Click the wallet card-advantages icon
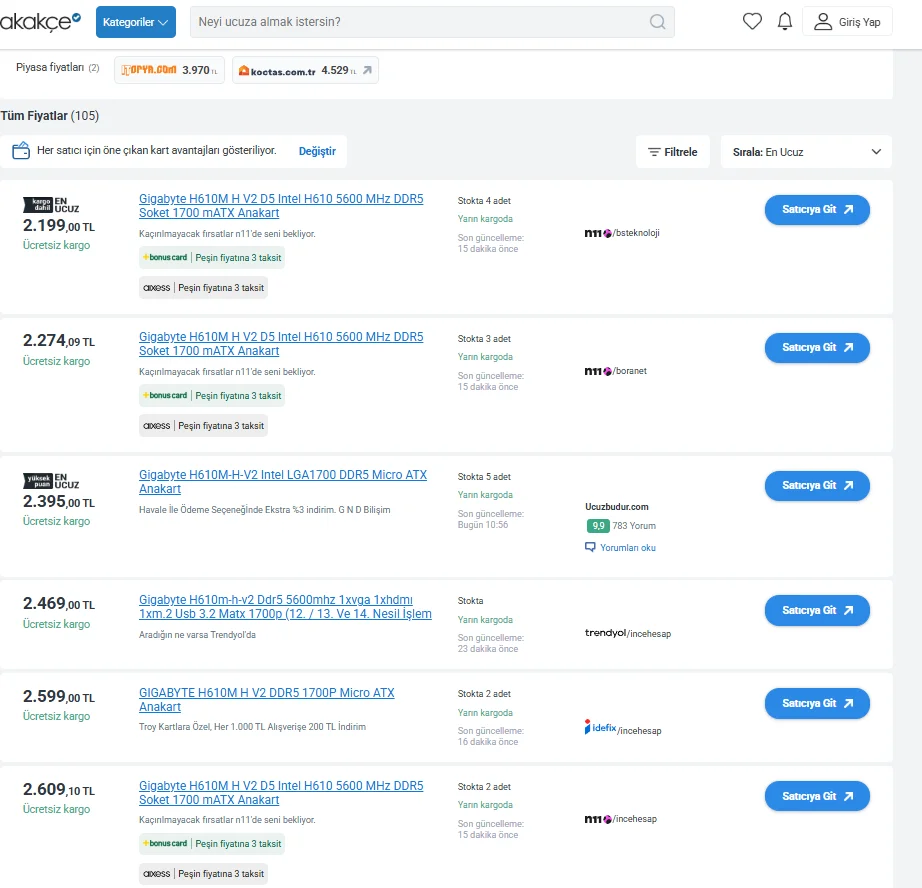Screen dimensions: 922x888 21,151
